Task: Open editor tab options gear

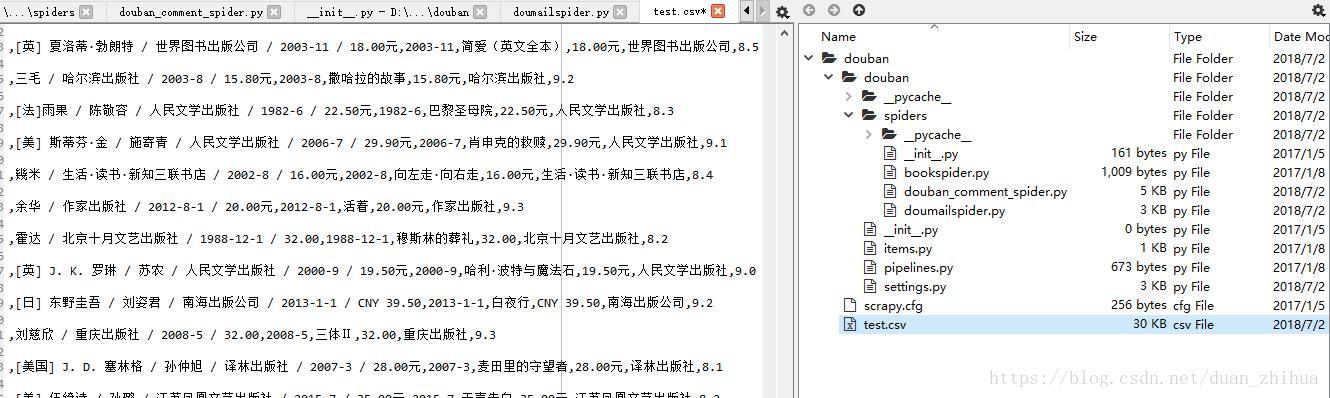Action: (x=783, y=12)
